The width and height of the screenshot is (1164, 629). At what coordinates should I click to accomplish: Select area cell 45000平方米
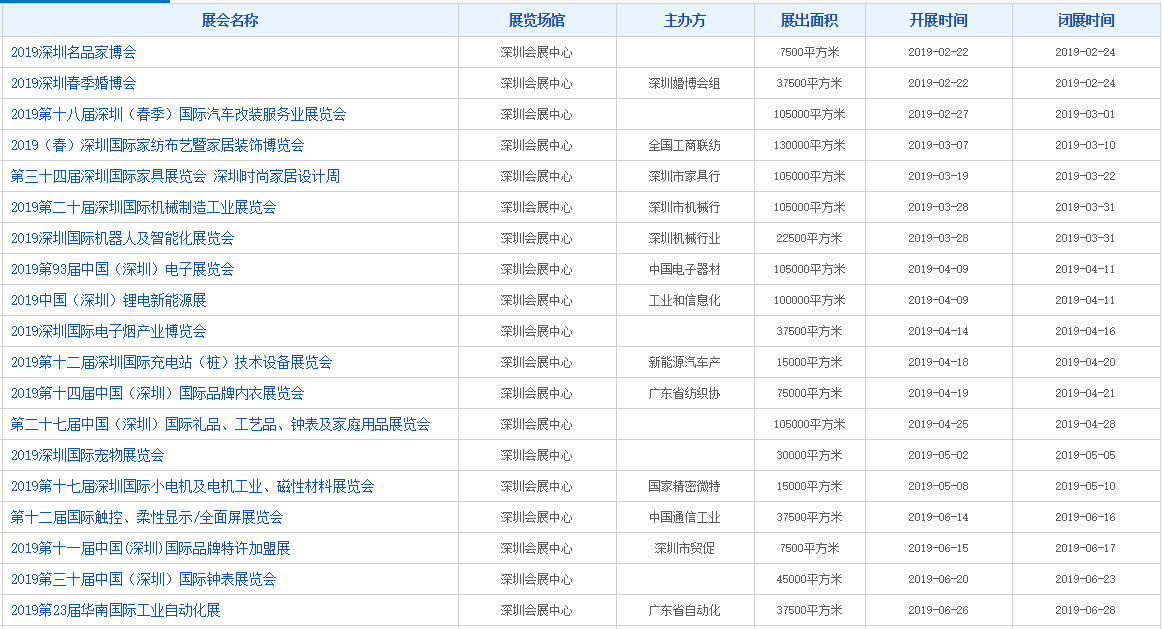(809, 579)
